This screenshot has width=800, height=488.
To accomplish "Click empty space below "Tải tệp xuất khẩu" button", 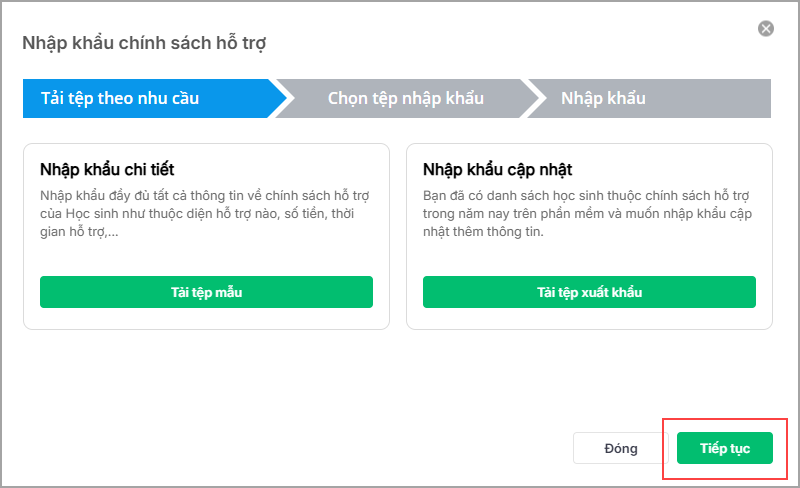I will 589,319.
